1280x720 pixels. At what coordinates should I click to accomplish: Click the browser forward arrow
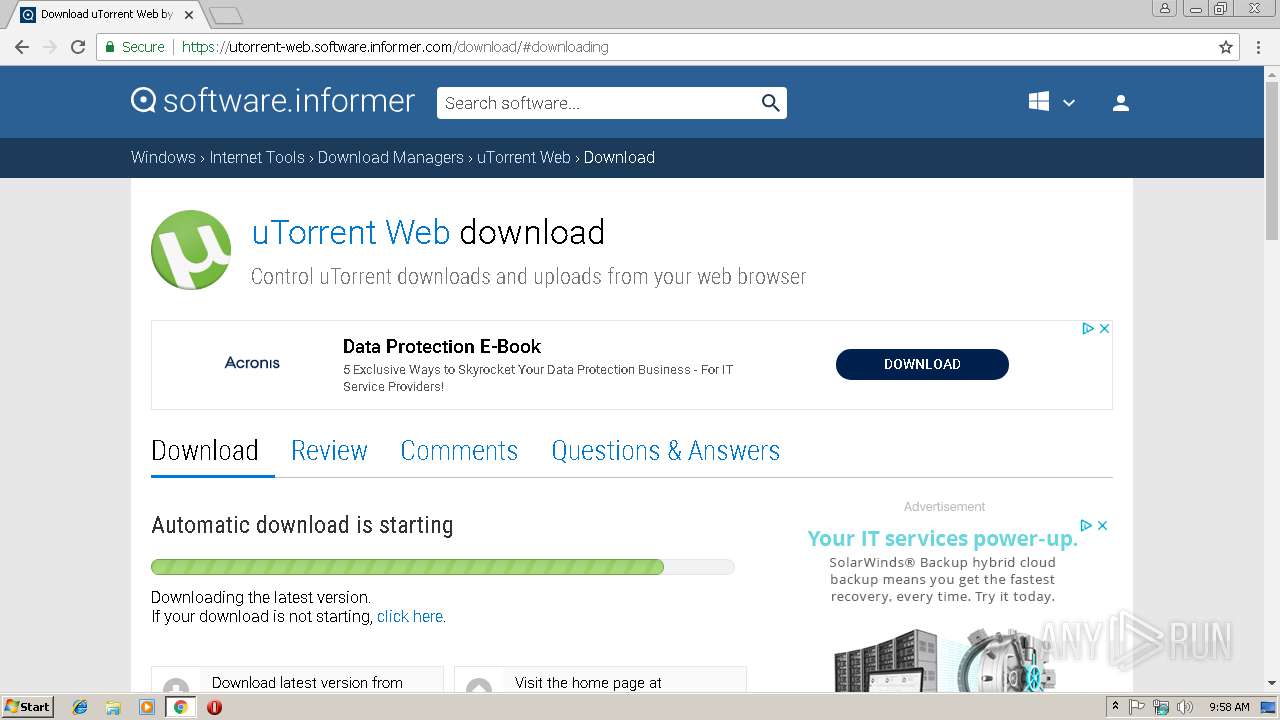(49, 47)
